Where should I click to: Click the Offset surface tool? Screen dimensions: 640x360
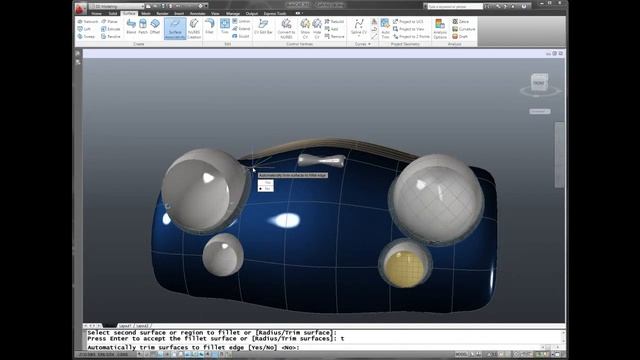click(155, 26)
